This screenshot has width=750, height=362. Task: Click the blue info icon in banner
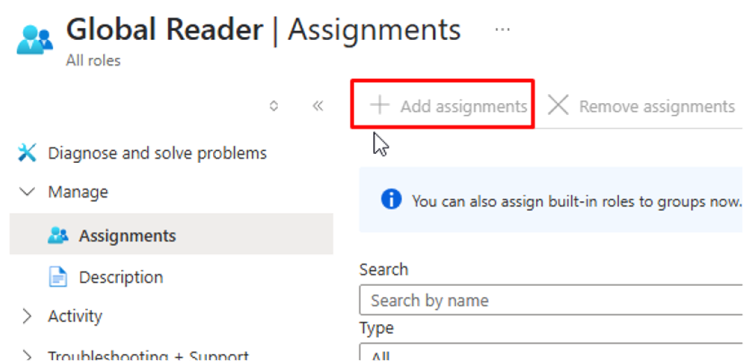[x=391, y=199]
